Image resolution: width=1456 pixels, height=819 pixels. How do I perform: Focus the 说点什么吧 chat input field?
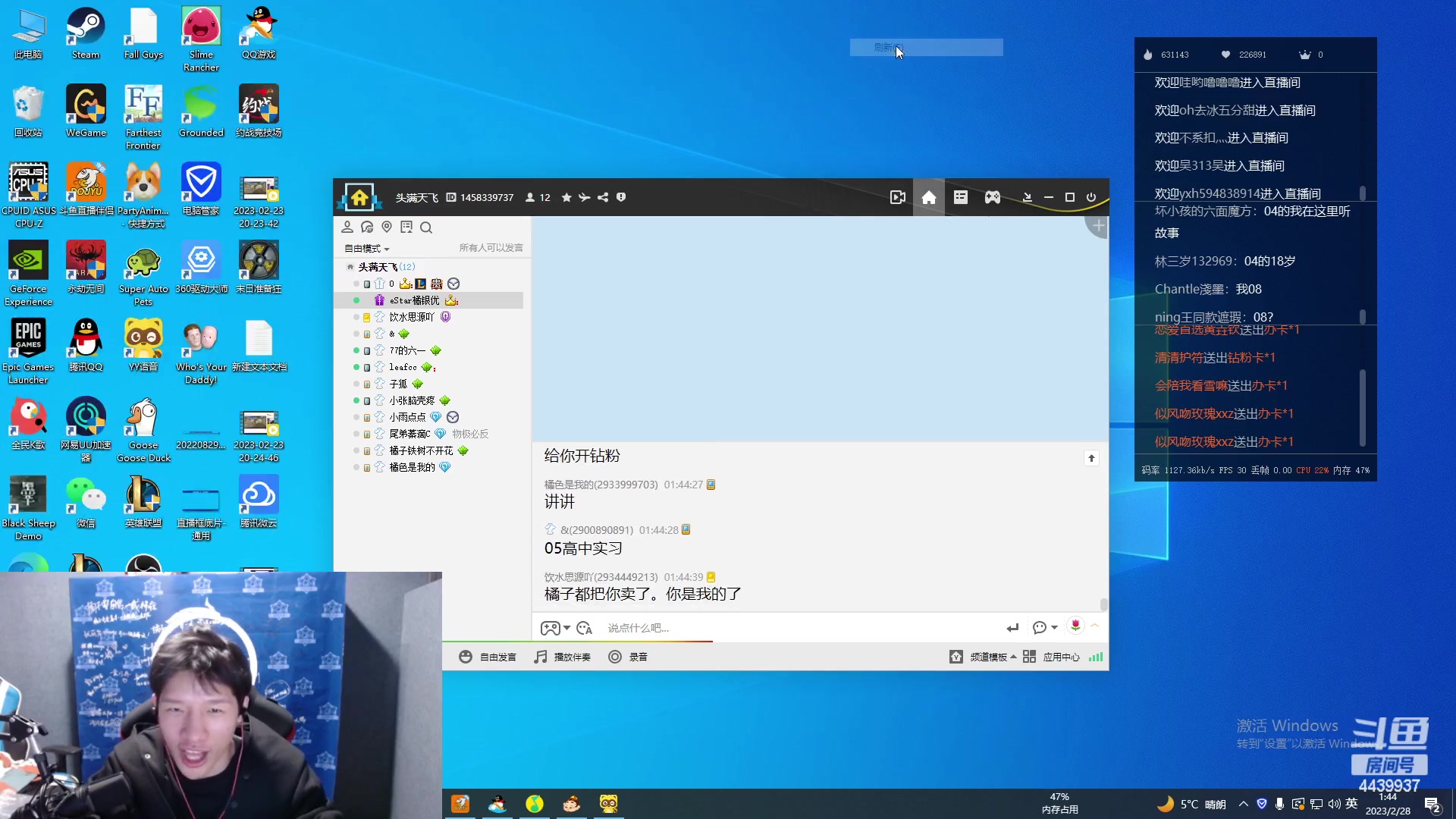click(x=800, y=628)
